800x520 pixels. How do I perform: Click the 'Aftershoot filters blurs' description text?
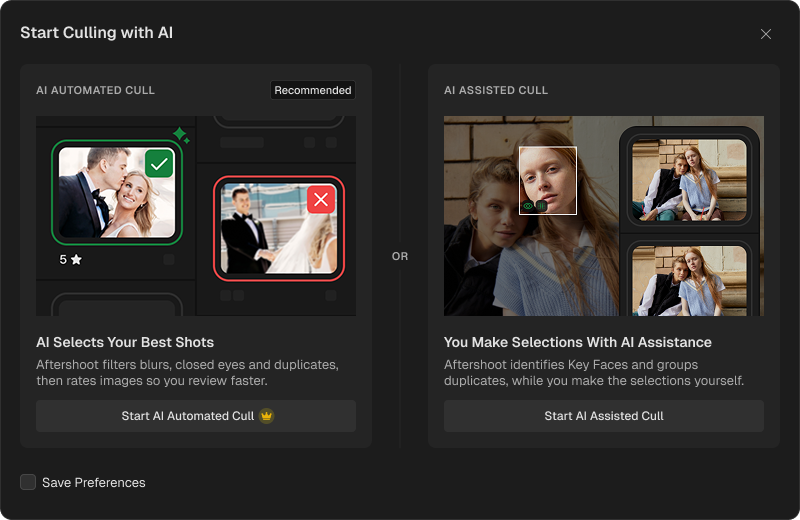[x=187, y=373]
